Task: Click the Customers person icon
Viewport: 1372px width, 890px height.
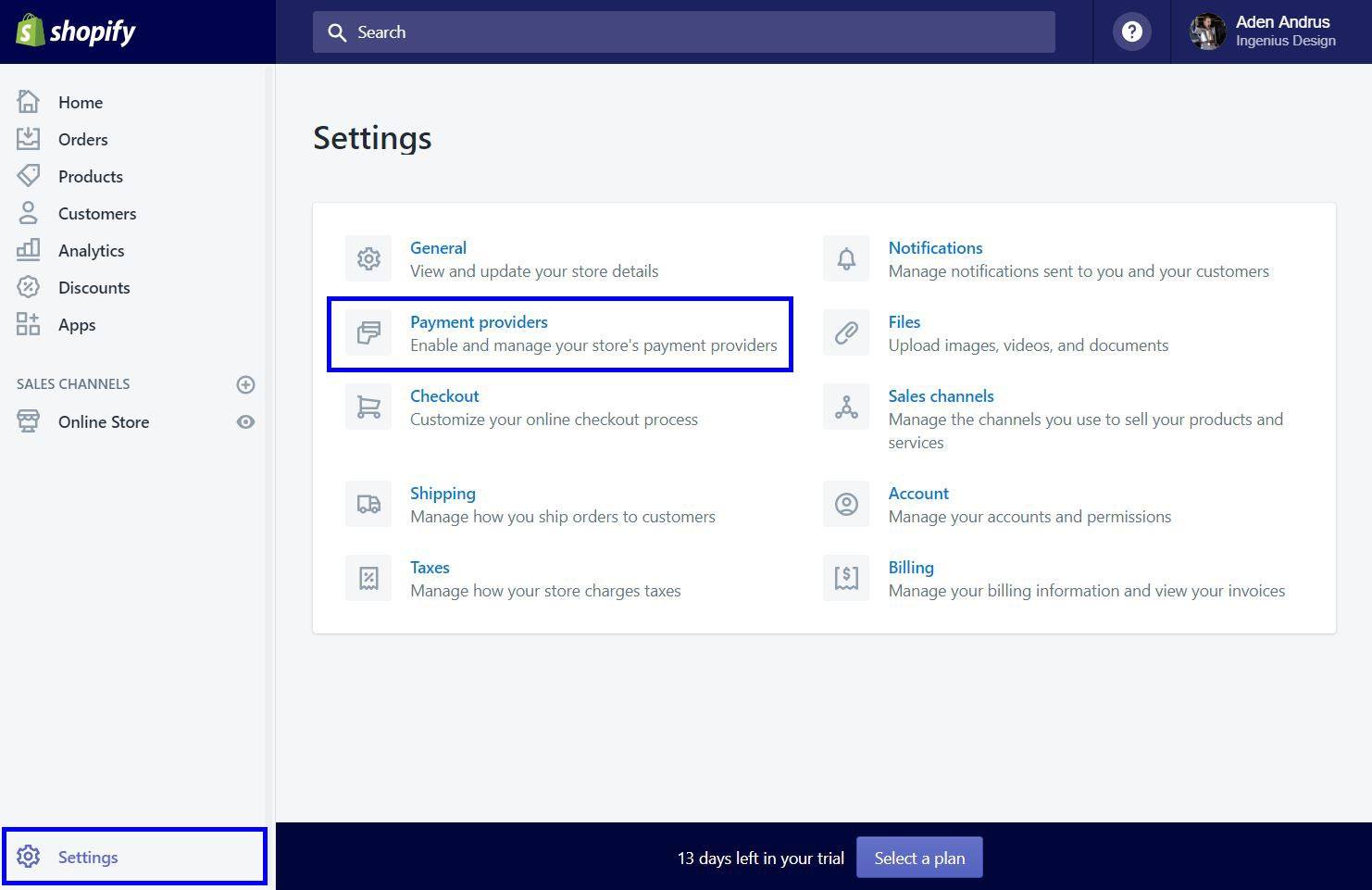Action: [29, 213]
